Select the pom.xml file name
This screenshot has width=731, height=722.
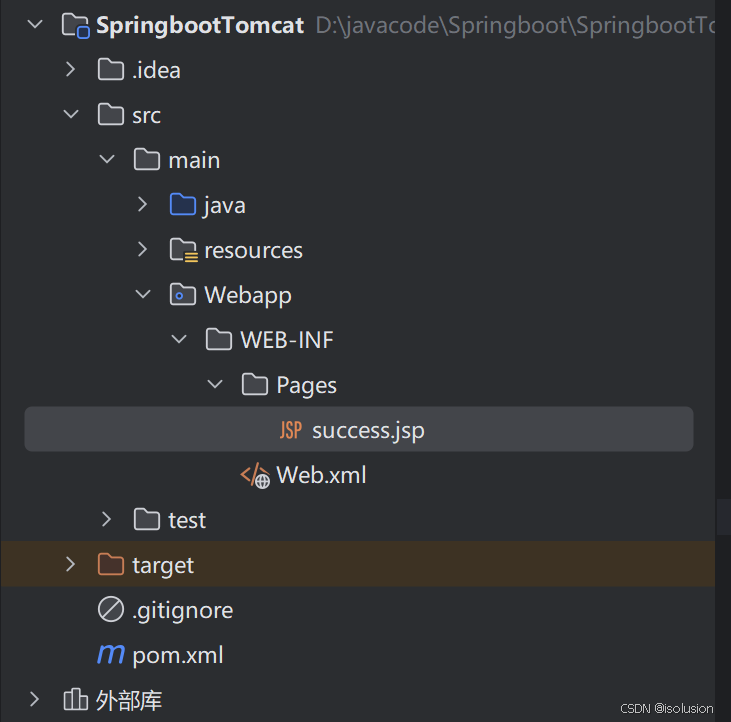click(178, 656)
